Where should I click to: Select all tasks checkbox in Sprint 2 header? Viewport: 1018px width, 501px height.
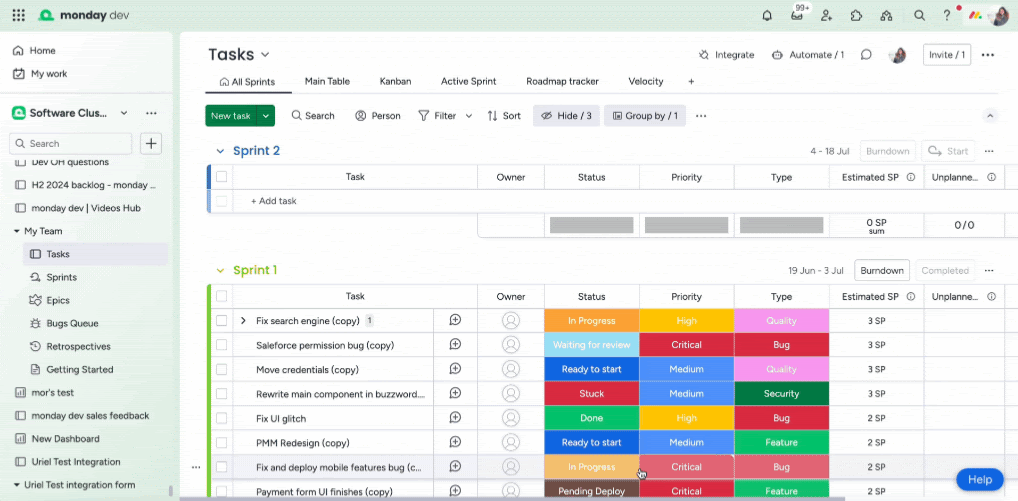click(221, 177)
